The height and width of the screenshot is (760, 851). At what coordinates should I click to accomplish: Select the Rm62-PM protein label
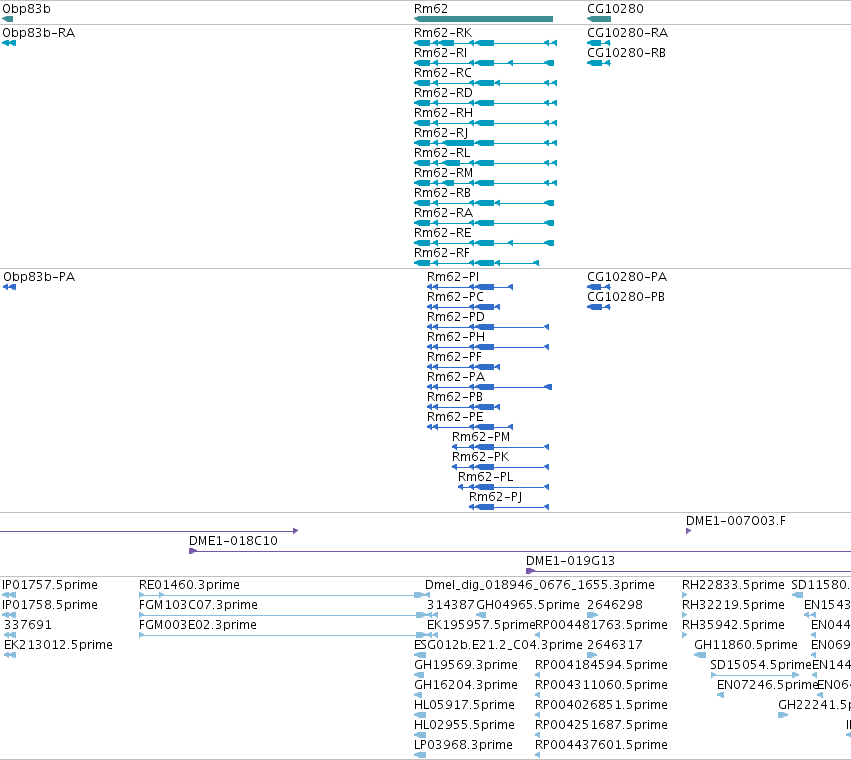481,437
